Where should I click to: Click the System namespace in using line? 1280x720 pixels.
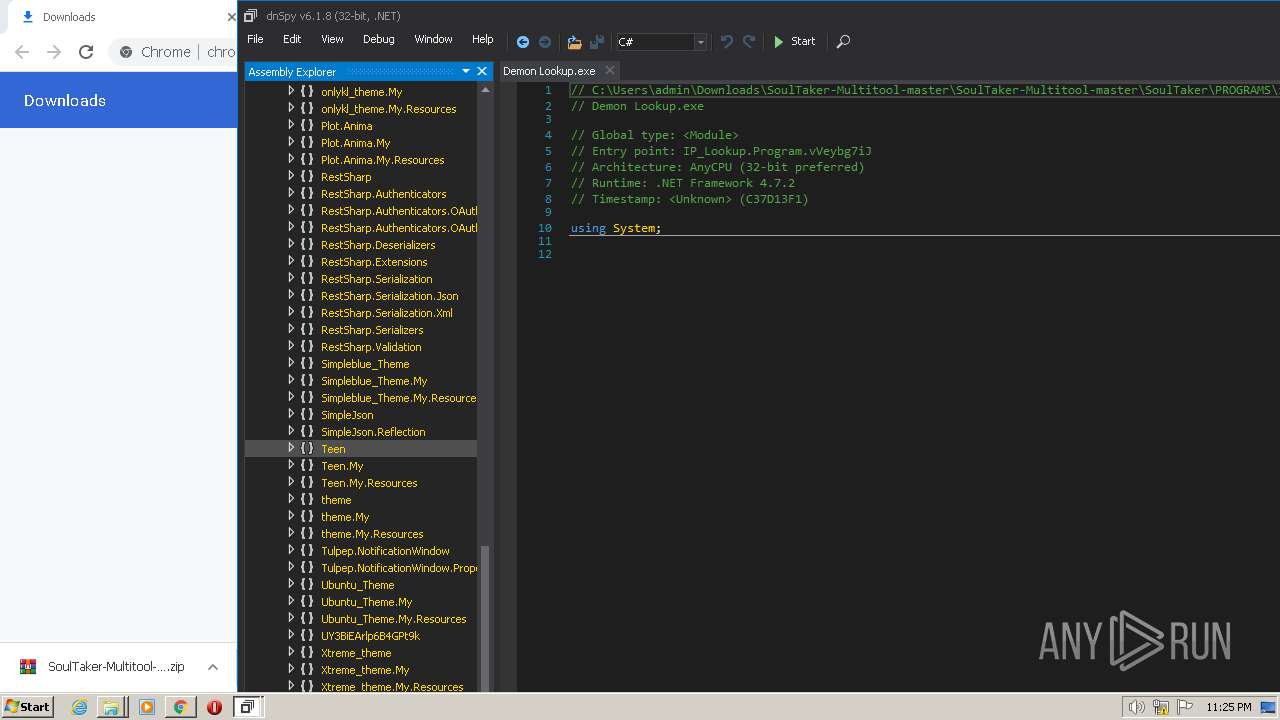634,228
